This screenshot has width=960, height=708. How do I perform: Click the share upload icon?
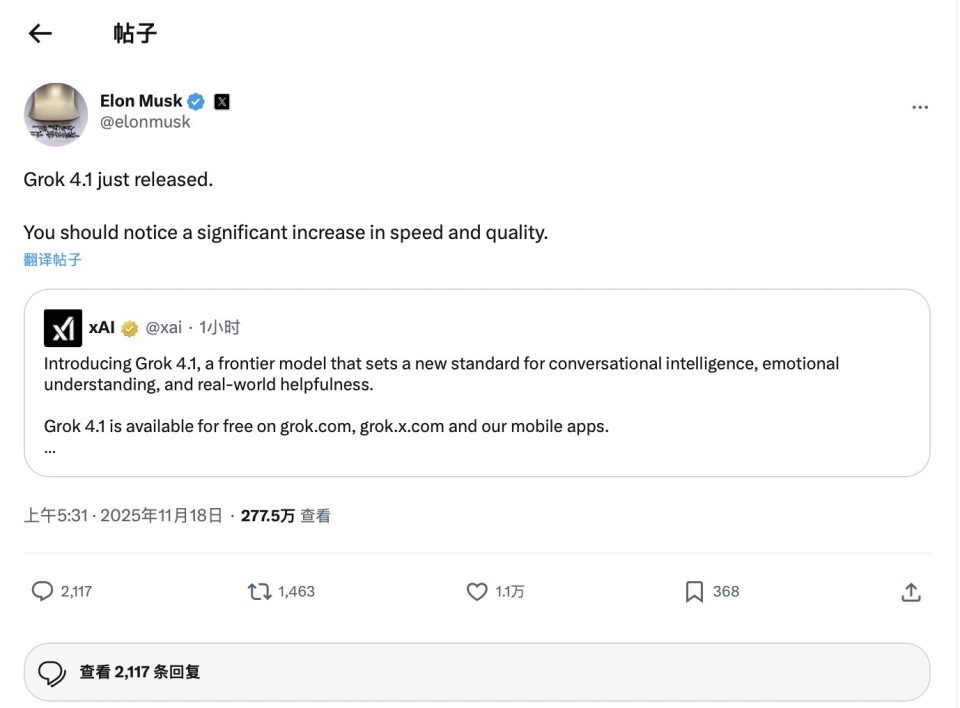pyautogui.click(x=910, y=592)
